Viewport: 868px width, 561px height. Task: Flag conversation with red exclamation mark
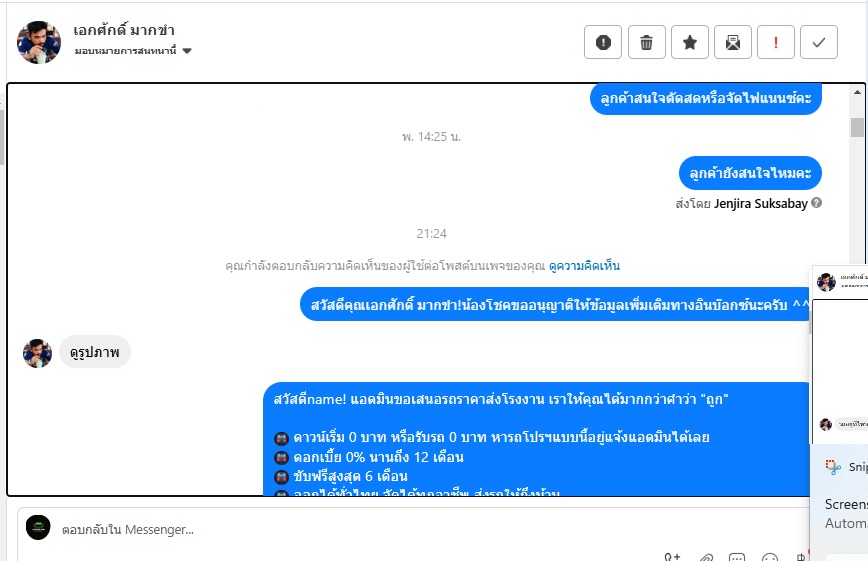tap(776, 42)
